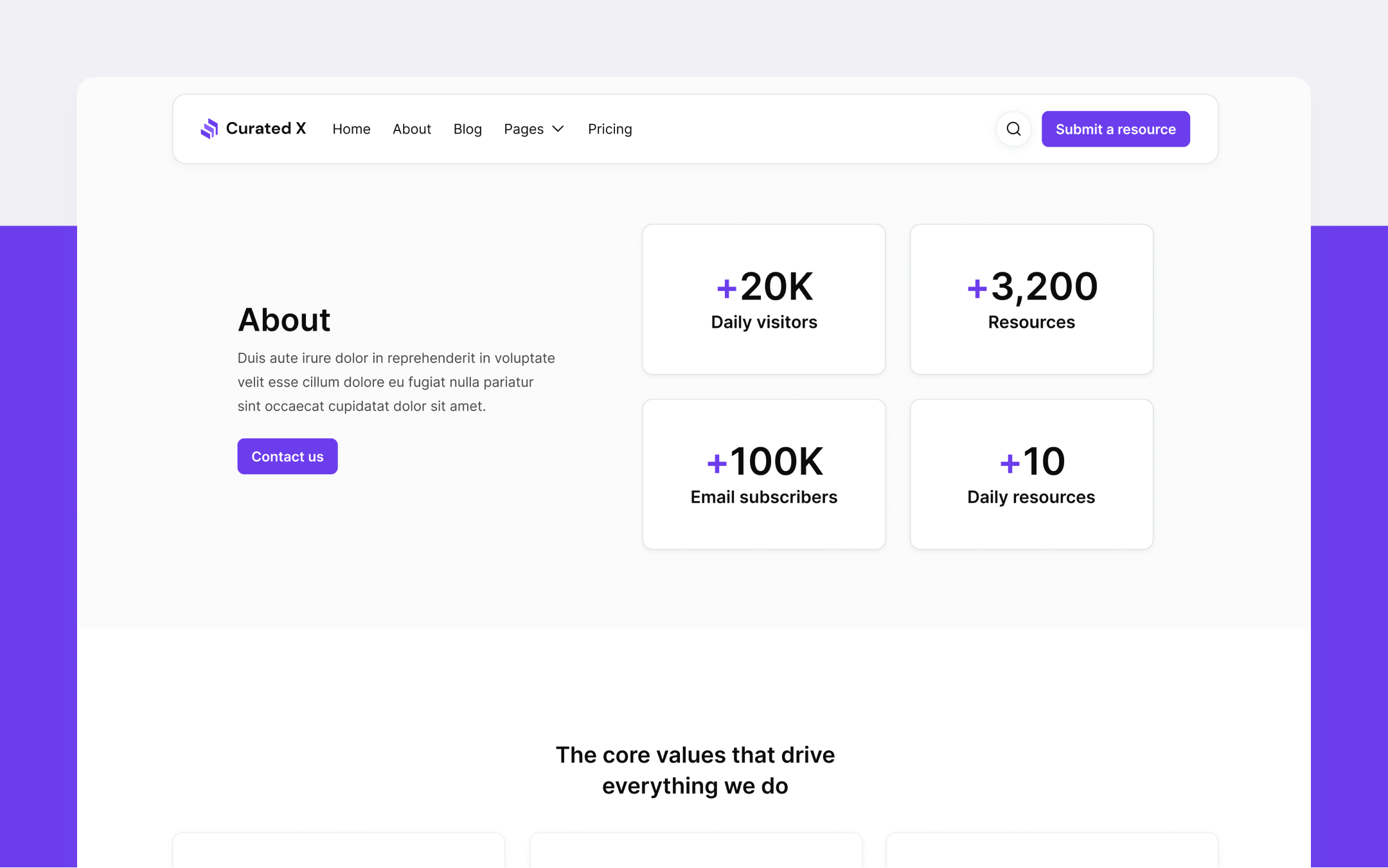The image size is (1388, 868).
Task: Click the +10 Daily resources card
Action: [x=1031, y=474]
